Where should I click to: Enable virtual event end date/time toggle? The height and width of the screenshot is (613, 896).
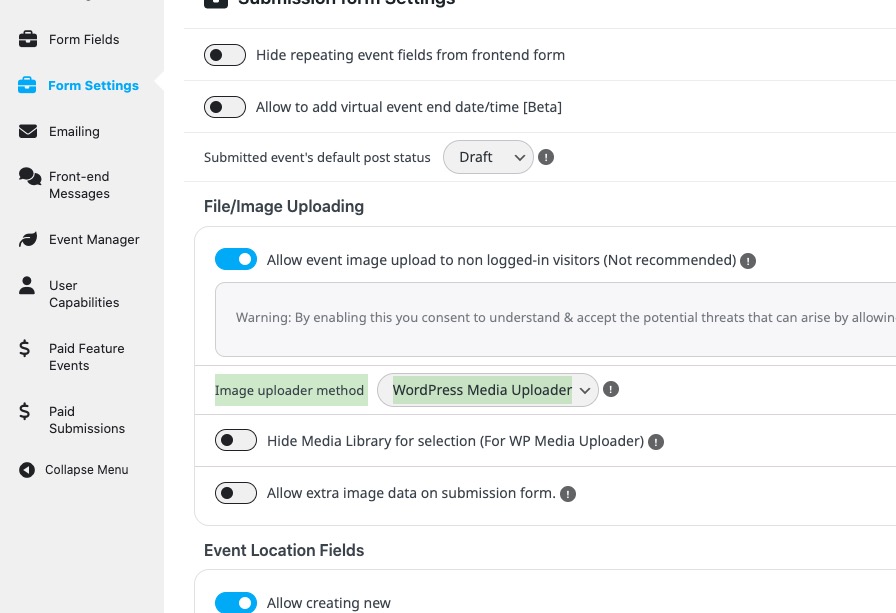tap(225, 107)
